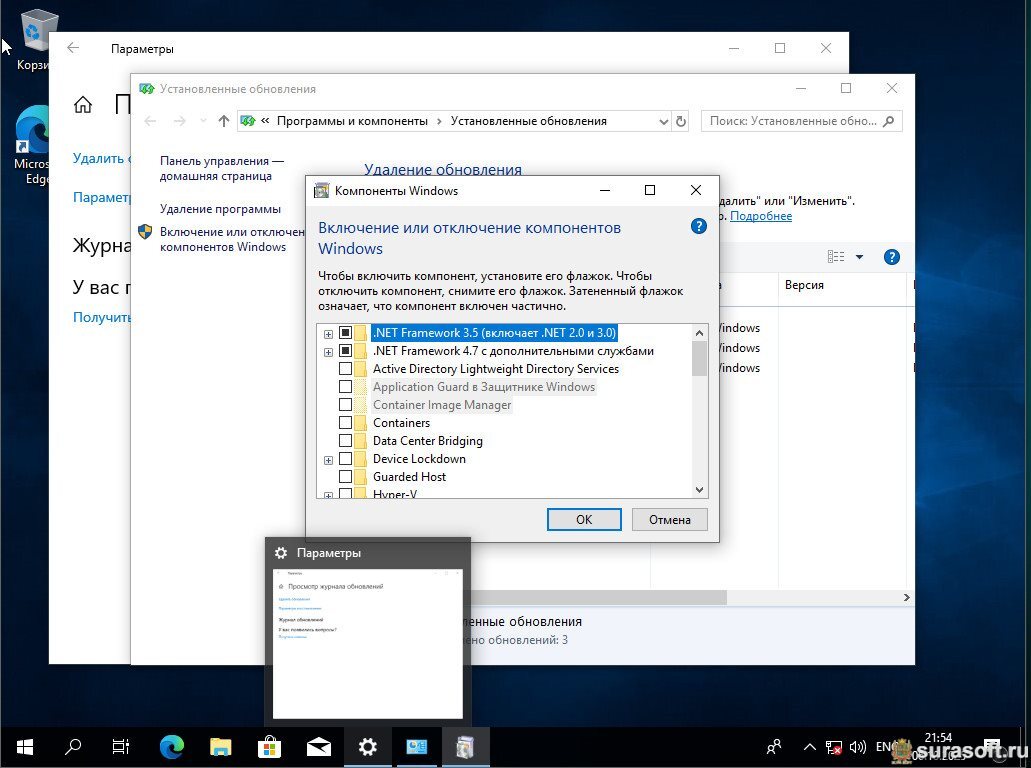Refresh the Installed Updates address bar

(x=681, y=121)
